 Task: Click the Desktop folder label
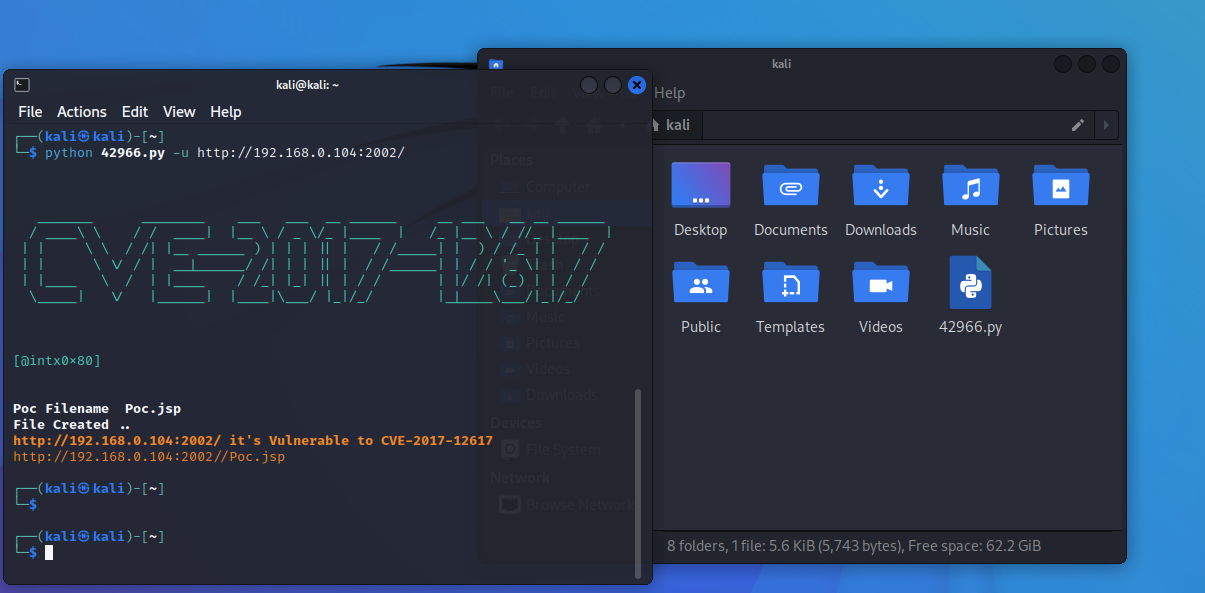[x=701, y=230]
